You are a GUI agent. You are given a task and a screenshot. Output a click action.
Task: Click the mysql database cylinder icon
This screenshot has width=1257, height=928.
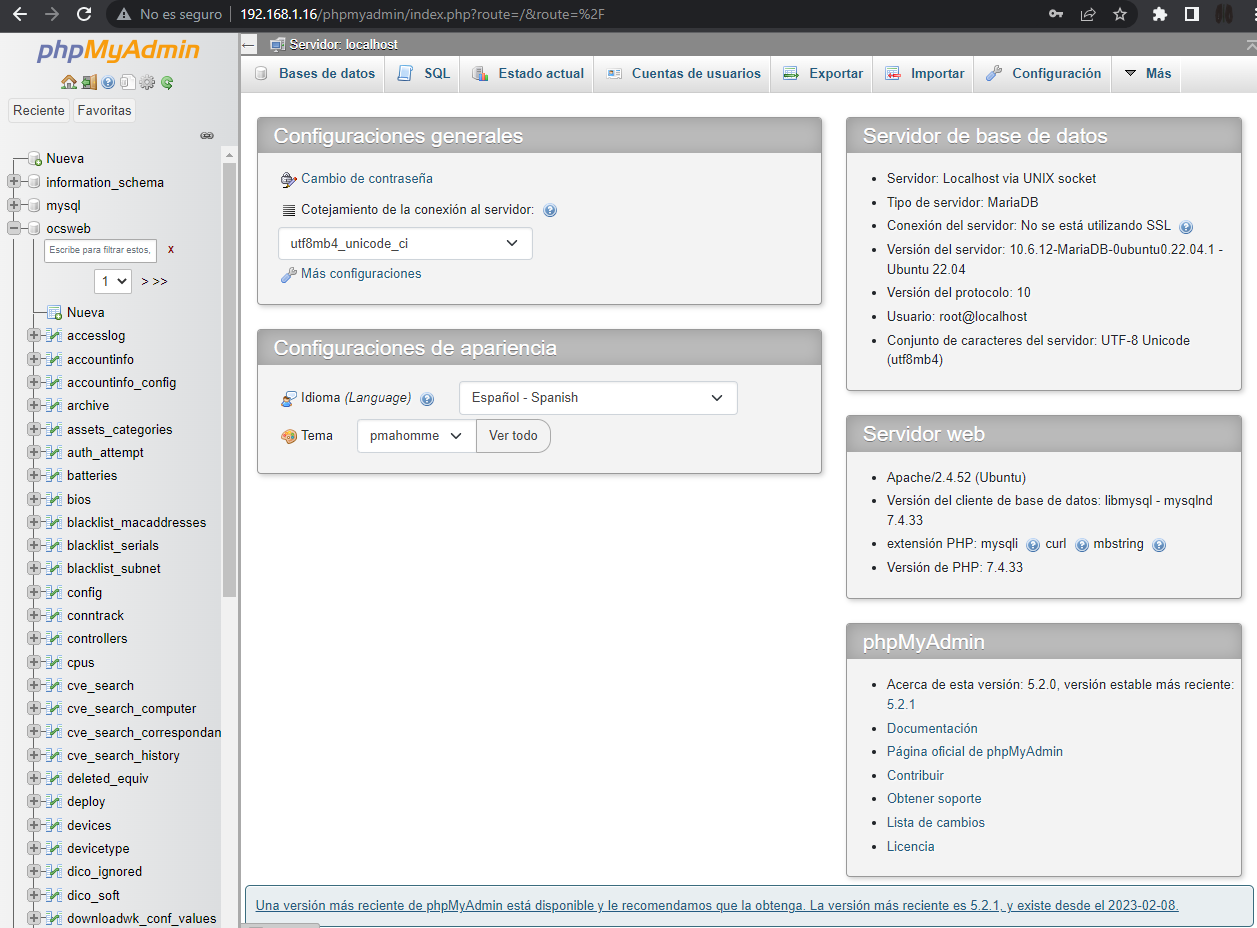(x=35, y=206)
